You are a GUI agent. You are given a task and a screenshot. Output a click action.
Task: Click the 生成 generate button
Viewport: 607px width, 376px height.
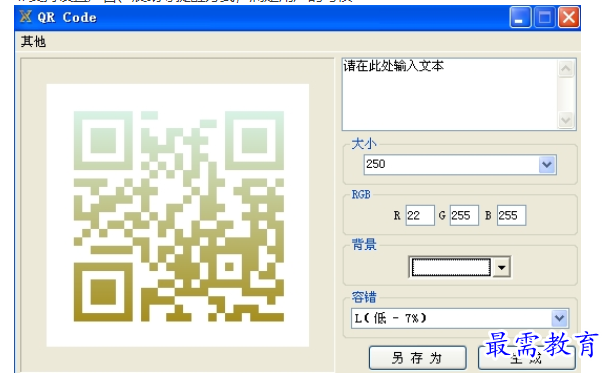pos(526,358)
